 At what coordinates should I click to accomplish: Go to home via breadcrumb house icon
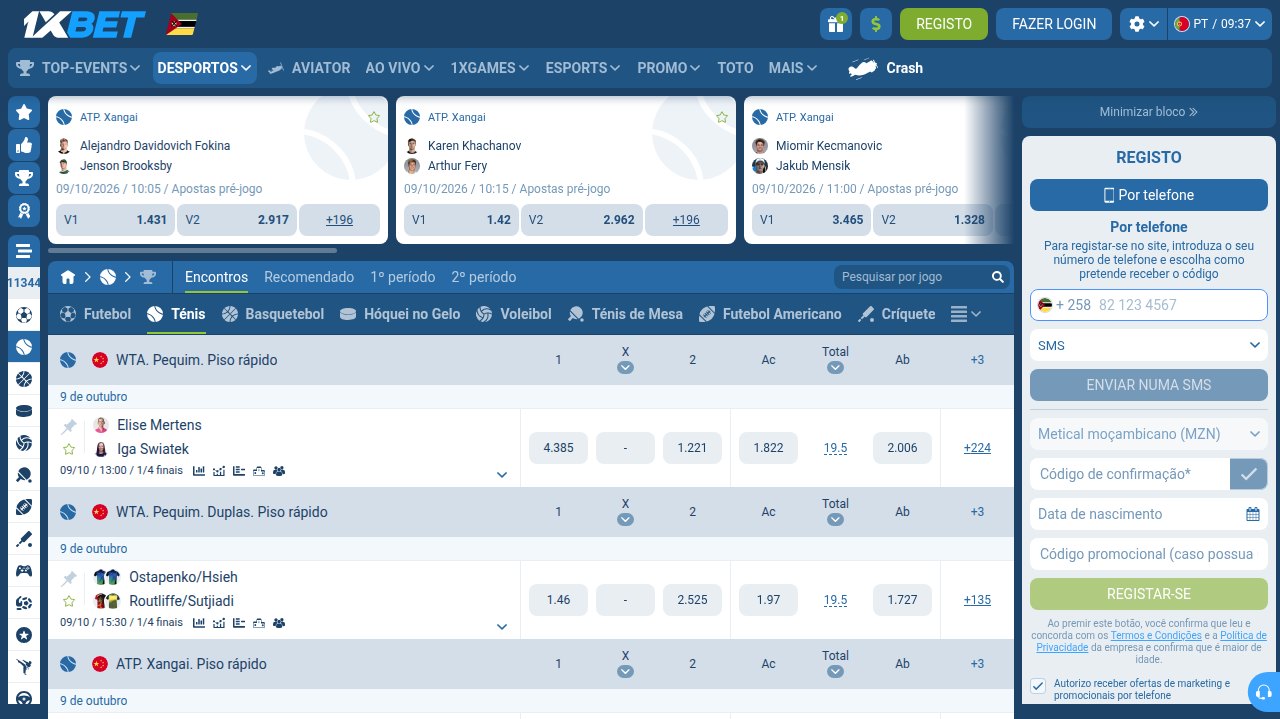pos(68,277)
